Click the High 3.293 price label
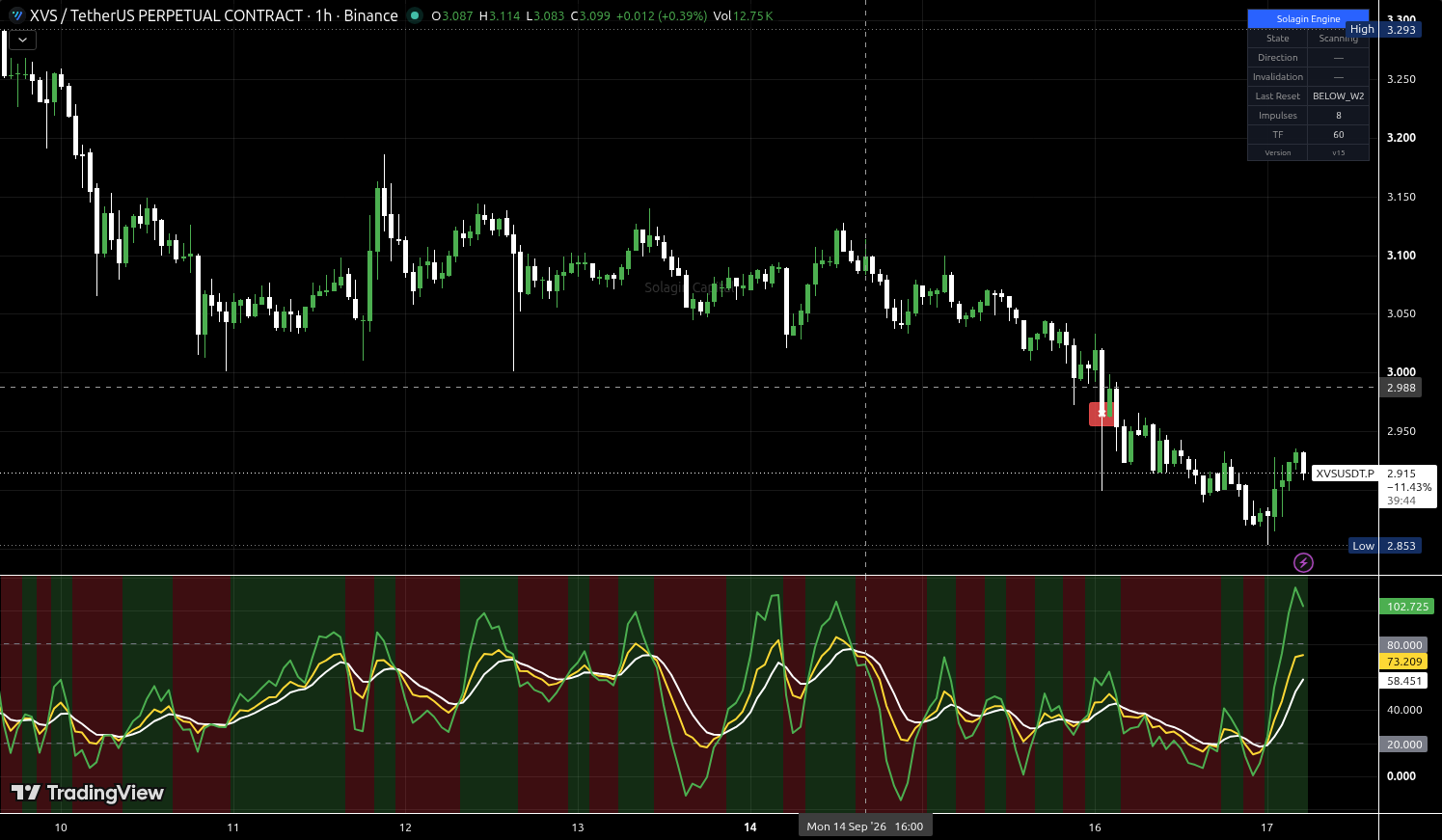 pos(1384,30)
